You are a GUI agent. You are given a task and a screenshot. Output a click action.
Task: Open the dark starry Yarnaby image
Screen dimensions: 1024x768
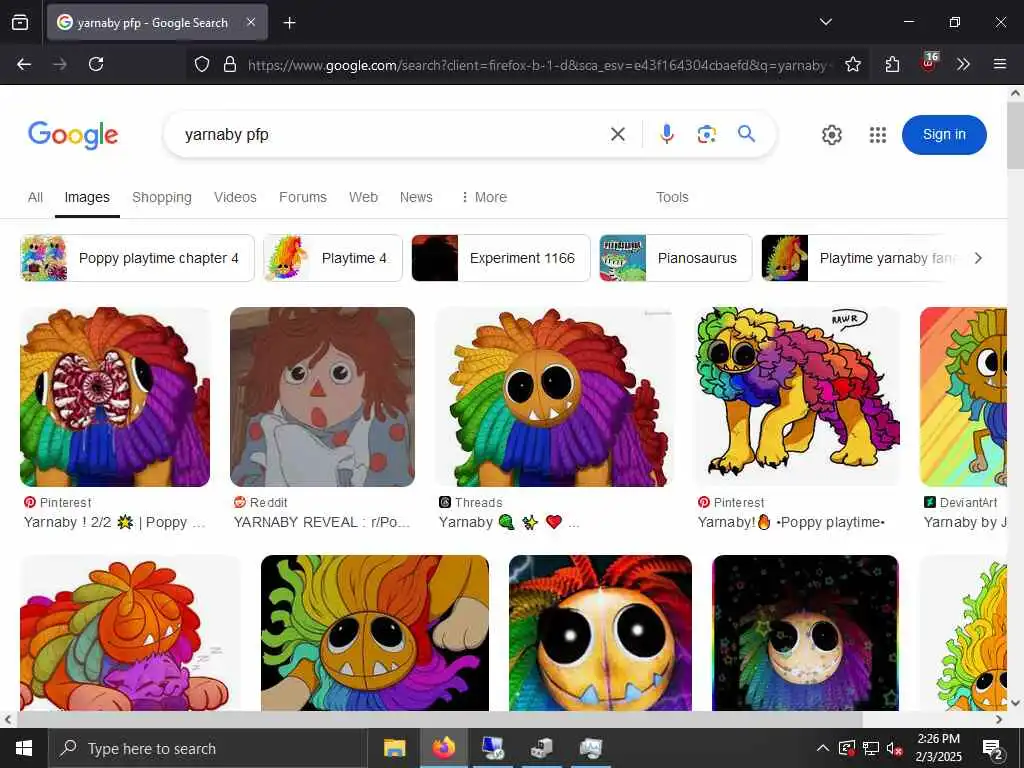click(805, 633)
